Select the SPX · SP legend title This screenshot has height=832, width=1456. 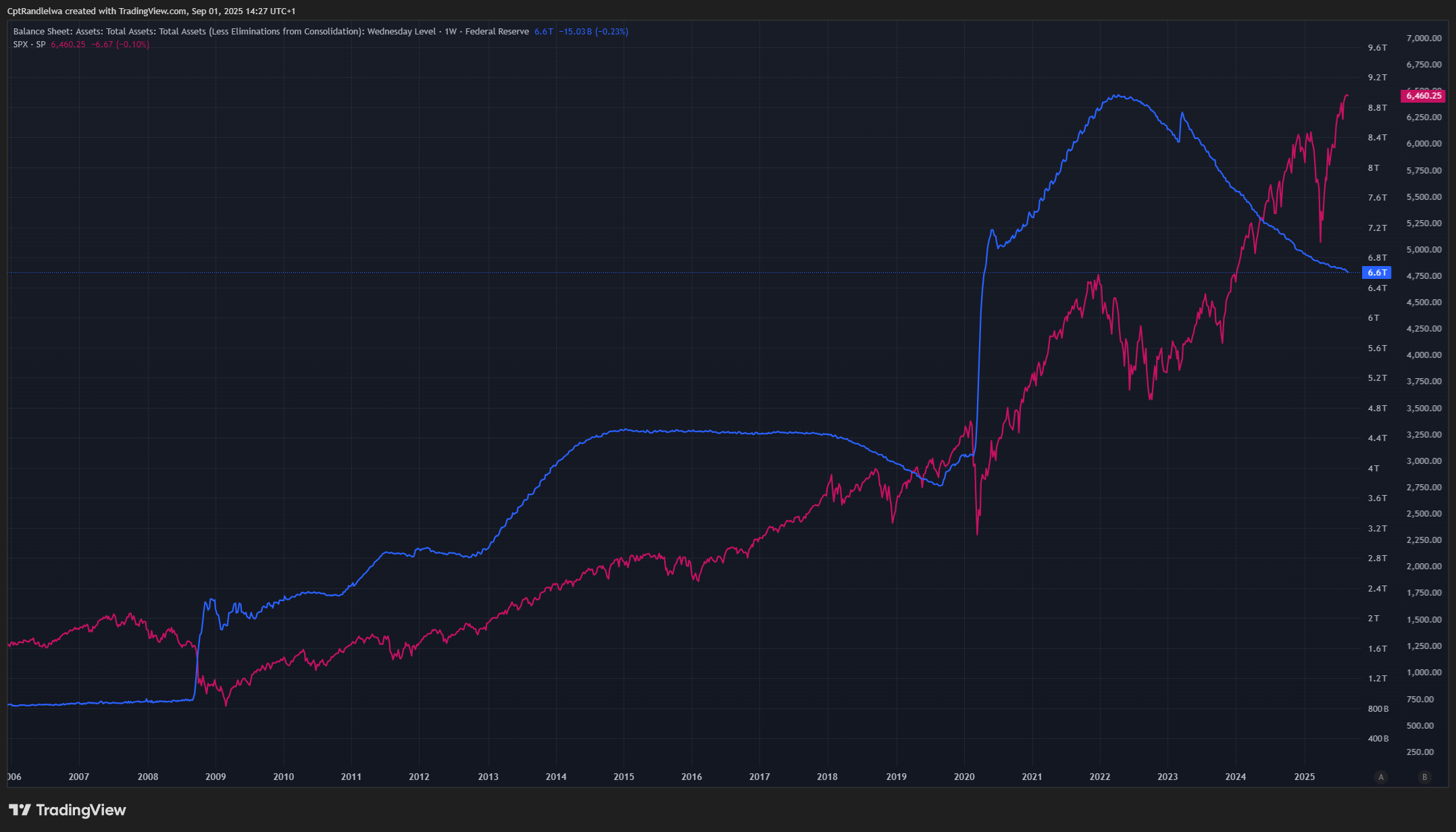click(x=29, y=45)
